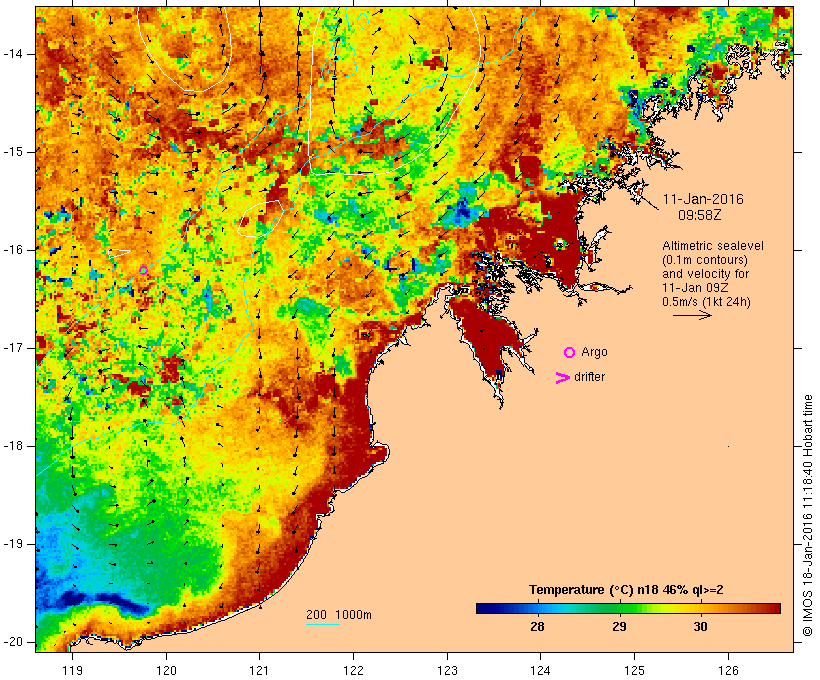Click the magenta Argo circle on the map

pos(143,270)
